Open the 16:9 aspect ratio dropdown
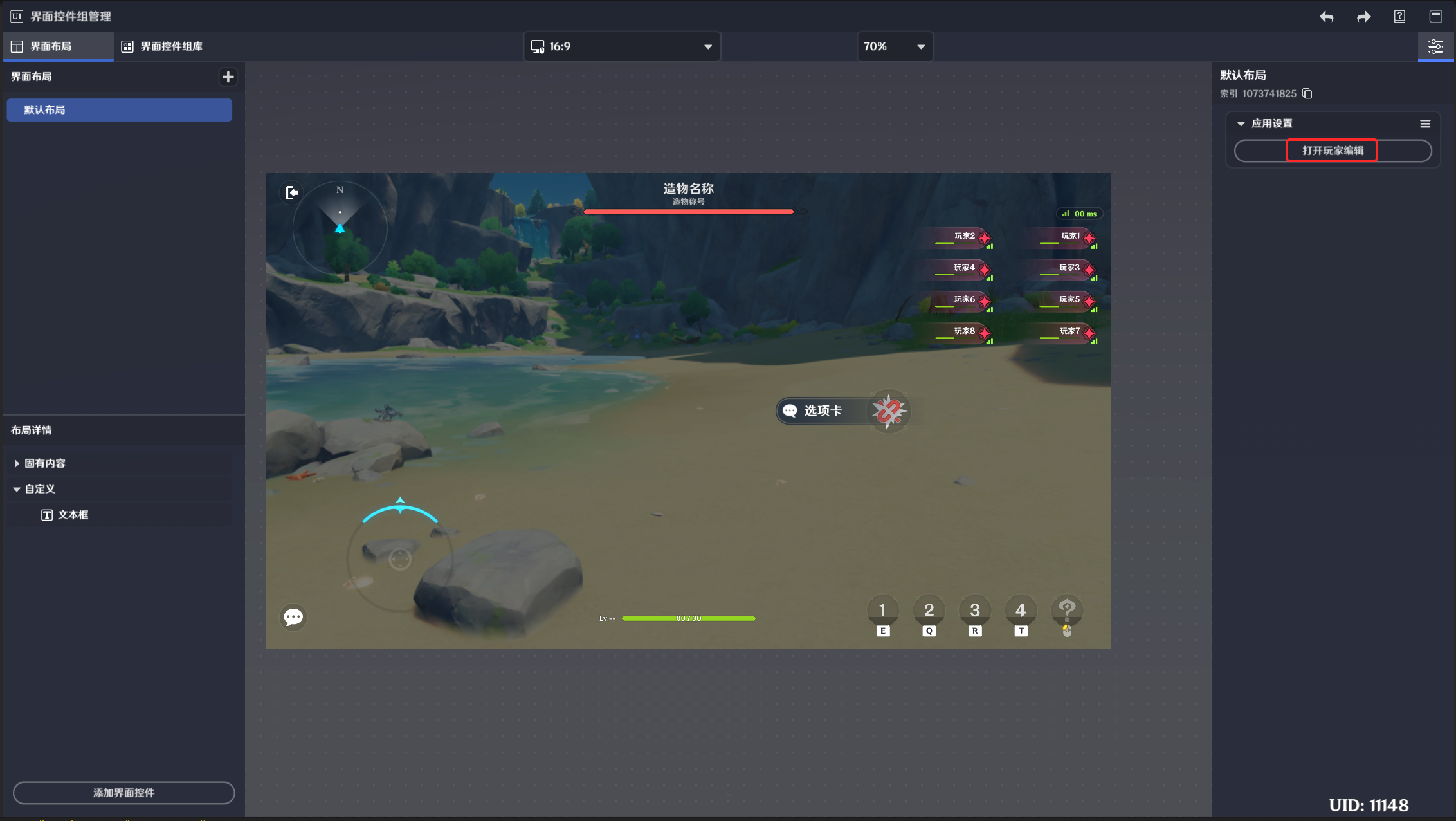The width and height of the screenshot is (1456, 821). tap(621, 46)
